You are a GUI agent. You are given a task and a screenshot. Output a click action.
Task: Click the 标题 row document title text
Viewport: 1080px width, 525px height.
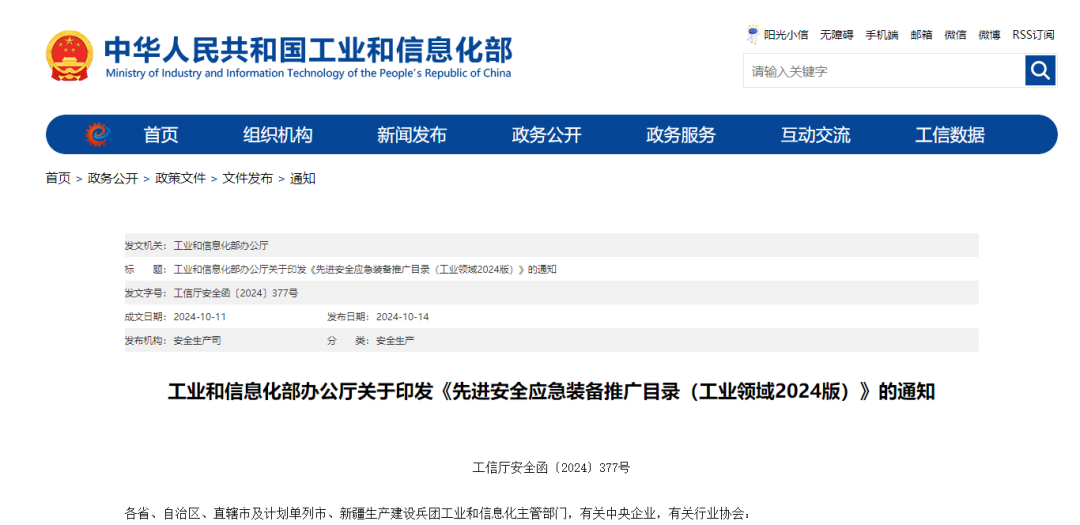tap(365, 269)
